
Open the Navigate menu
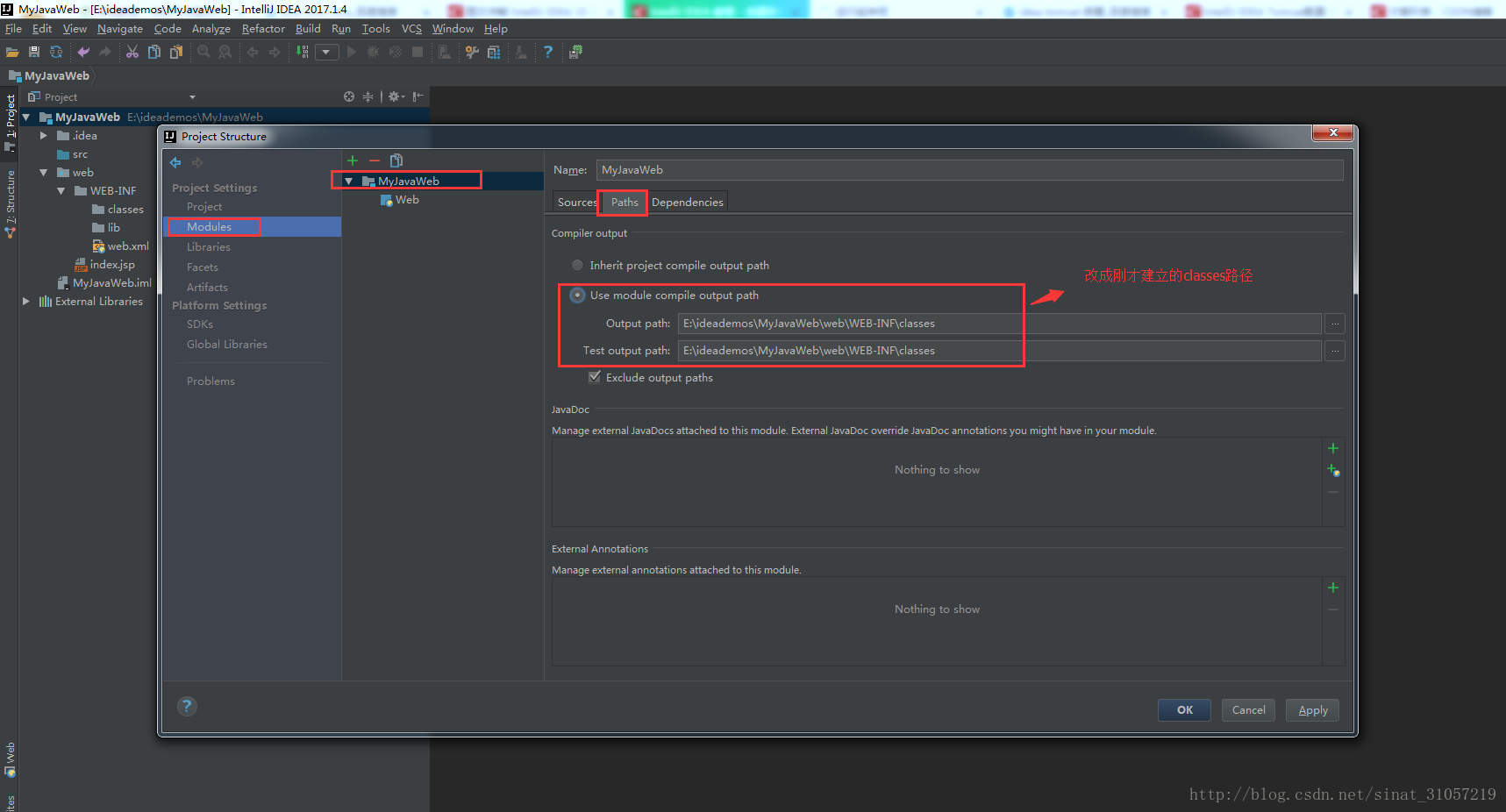click(120, 29)
